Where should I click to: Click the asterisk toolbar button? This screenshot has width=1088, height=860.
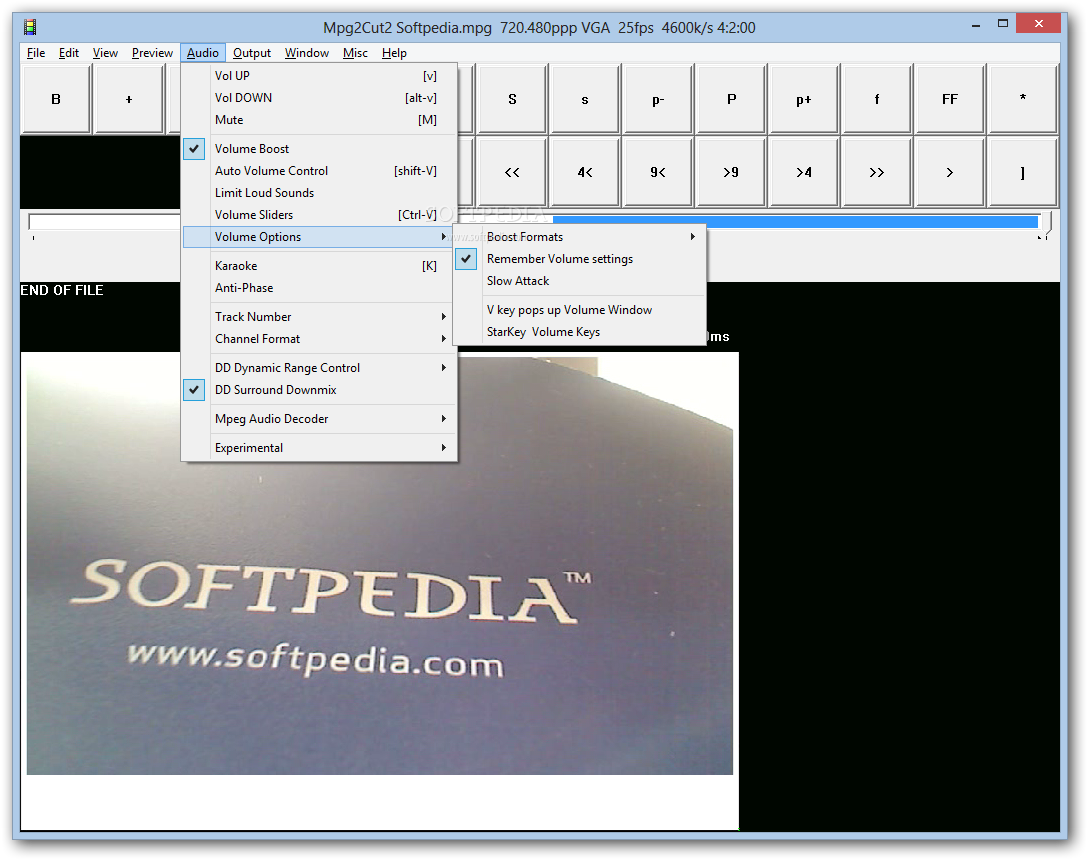(1023, 99)
